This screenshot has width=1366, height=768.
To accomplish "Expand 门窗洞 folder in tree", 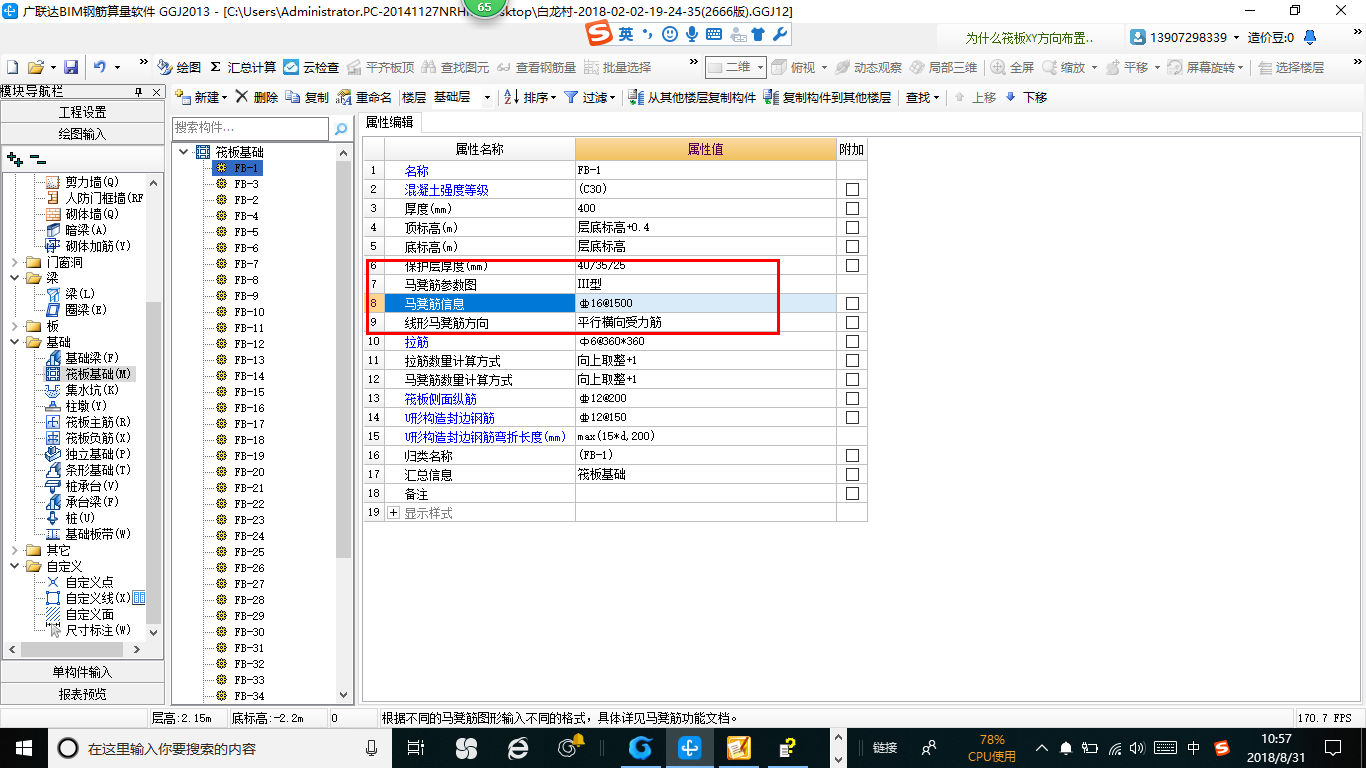I will tap(14, 262).
